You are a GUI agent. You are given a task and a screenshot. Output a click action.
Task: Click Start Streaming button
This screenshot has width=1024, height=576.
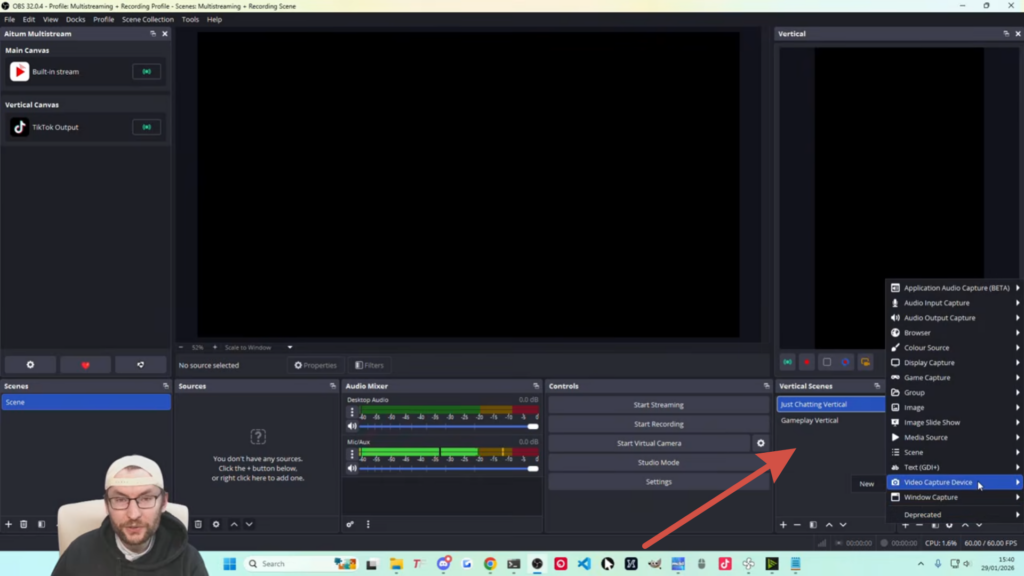click(658, 405)
